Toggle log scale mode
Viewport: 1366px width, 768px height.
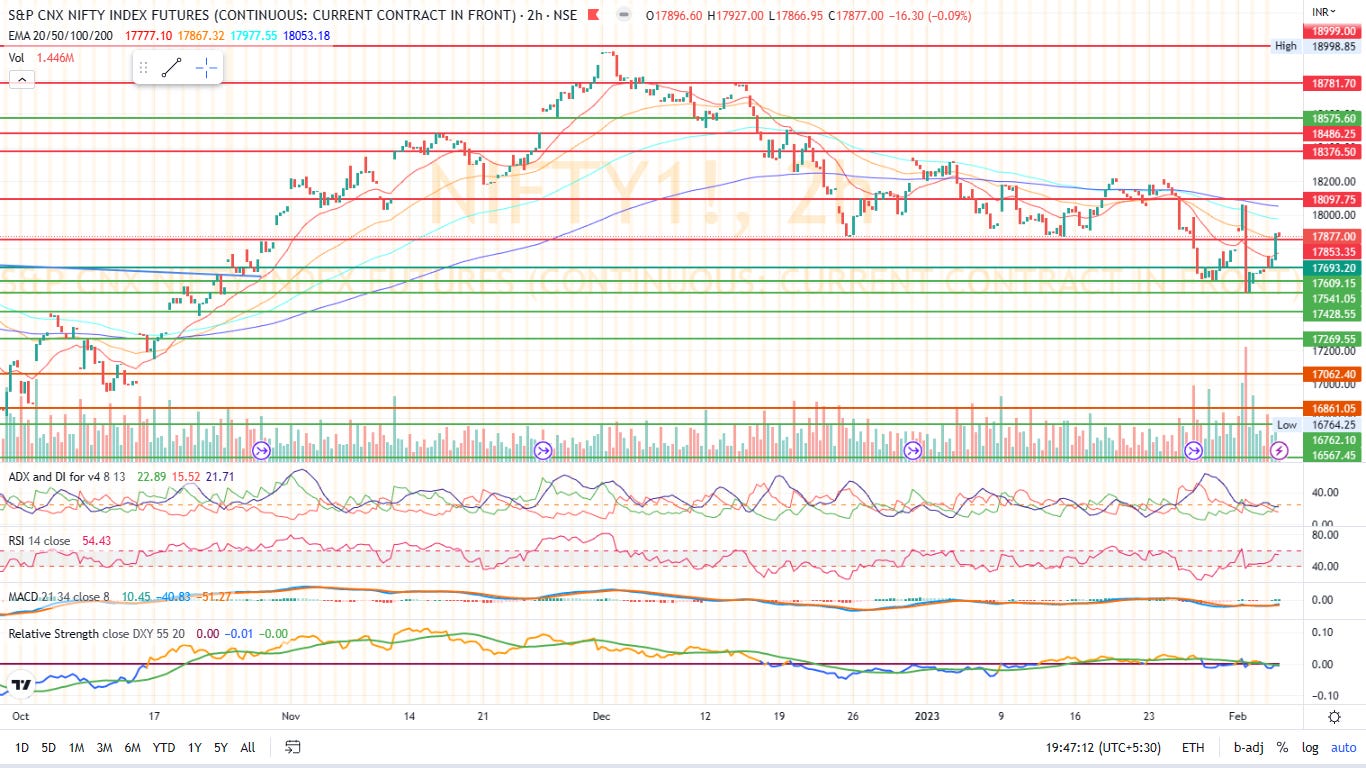(1310, 747)
